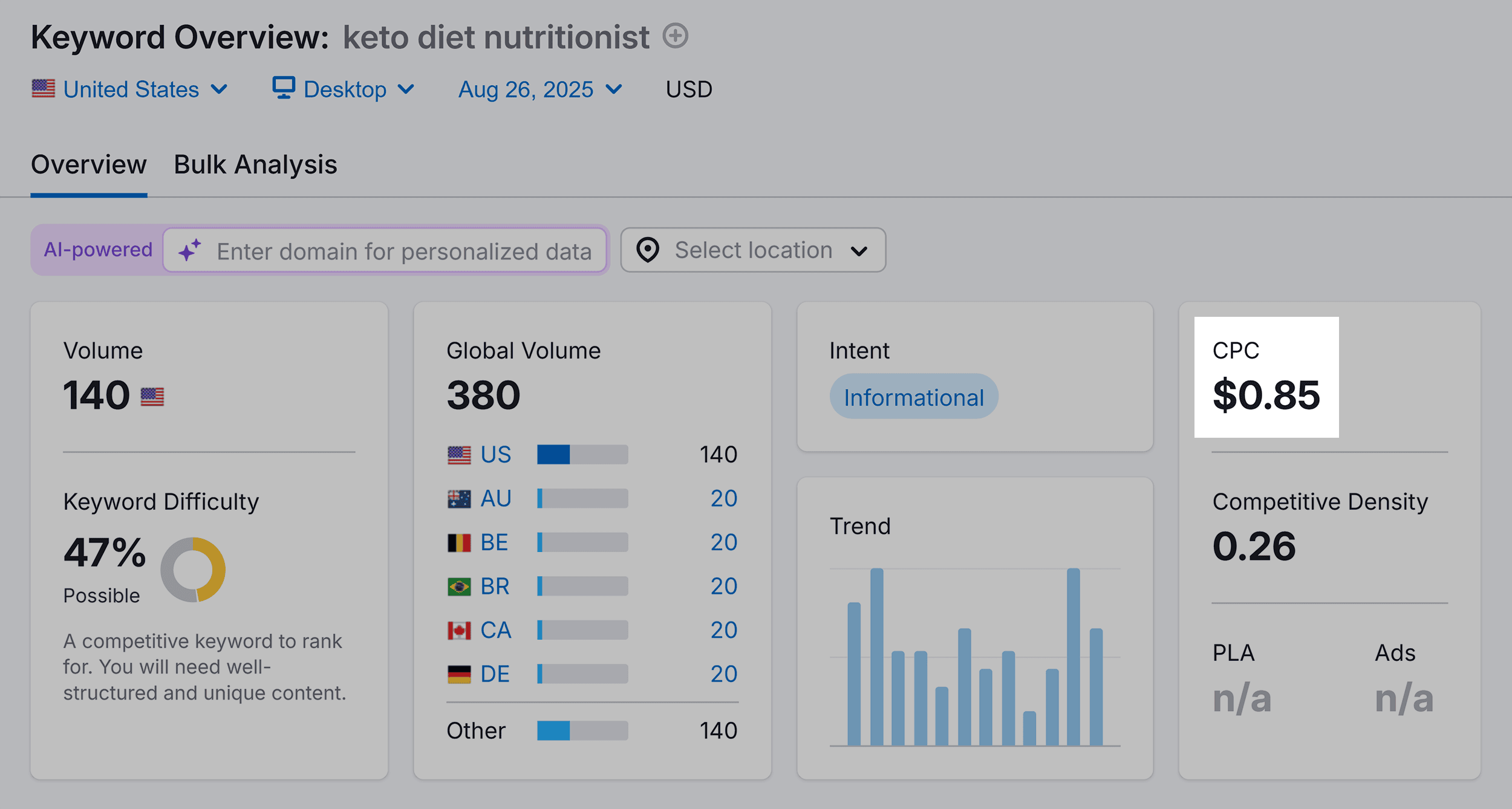
Task: Click the US volume progress bar
Action: click(582, 454)
